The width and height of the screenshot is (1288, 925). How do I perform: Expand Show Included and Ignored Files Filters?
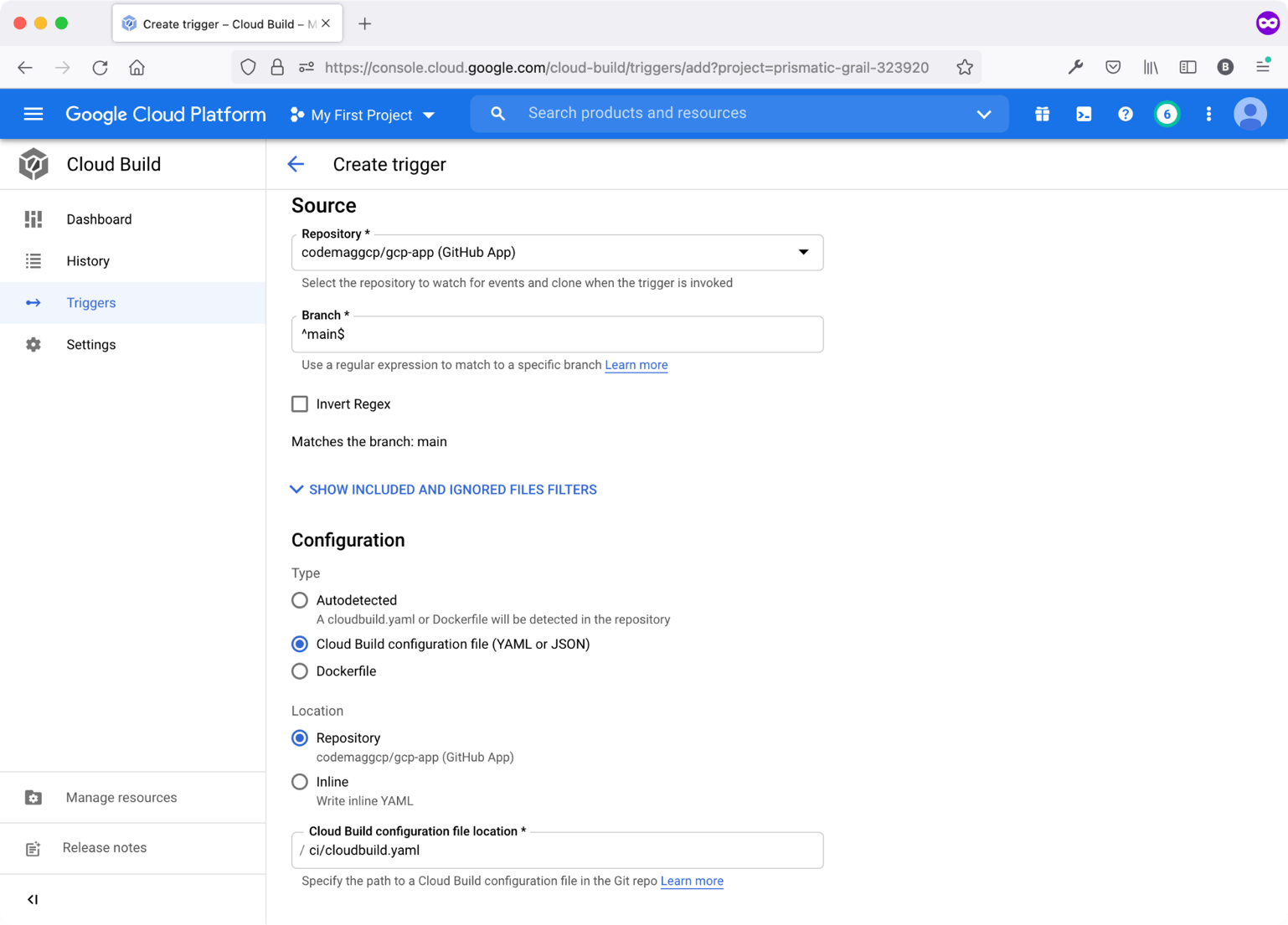tap(443, 489)
